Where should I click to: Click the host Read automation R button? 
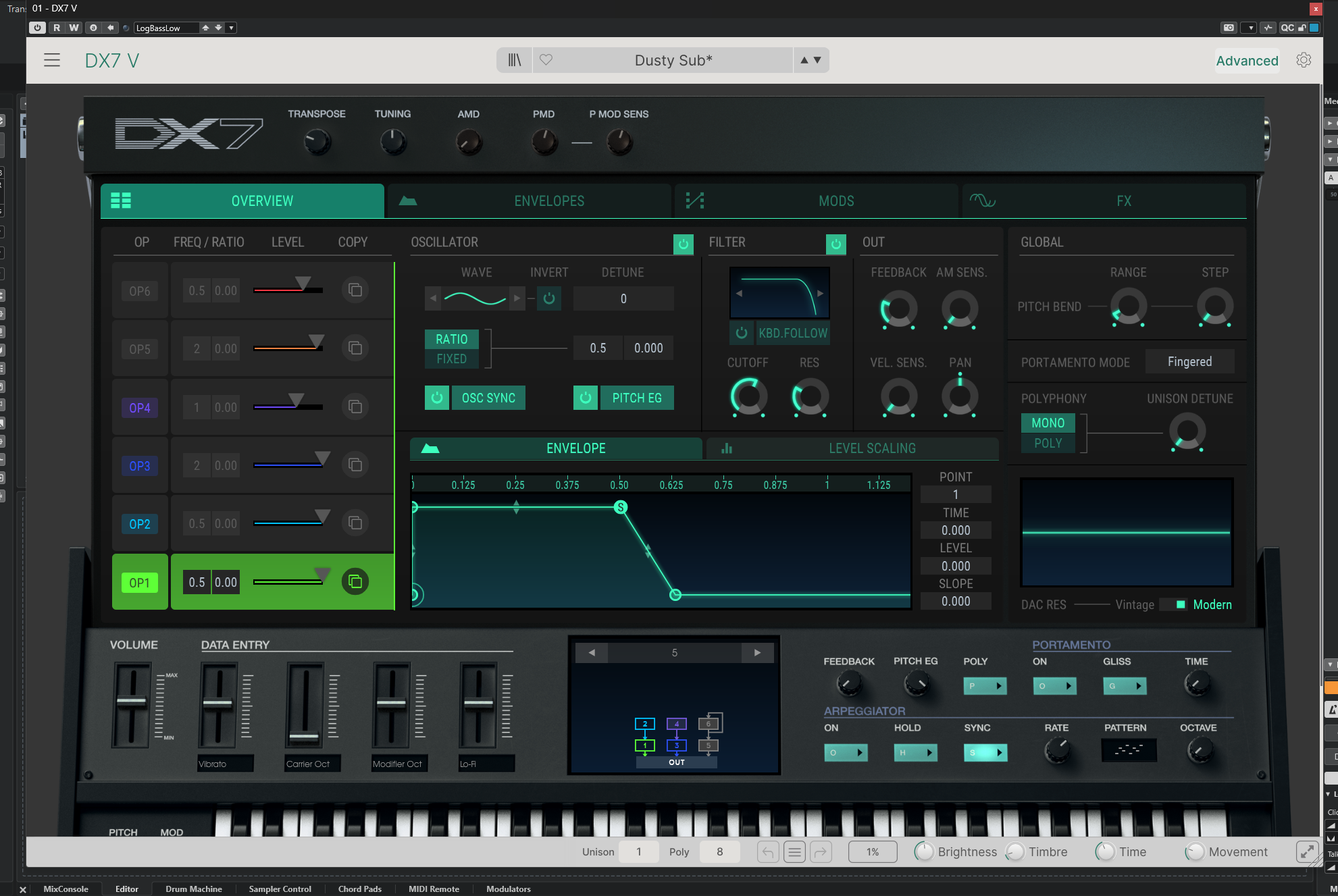point(57,28)
